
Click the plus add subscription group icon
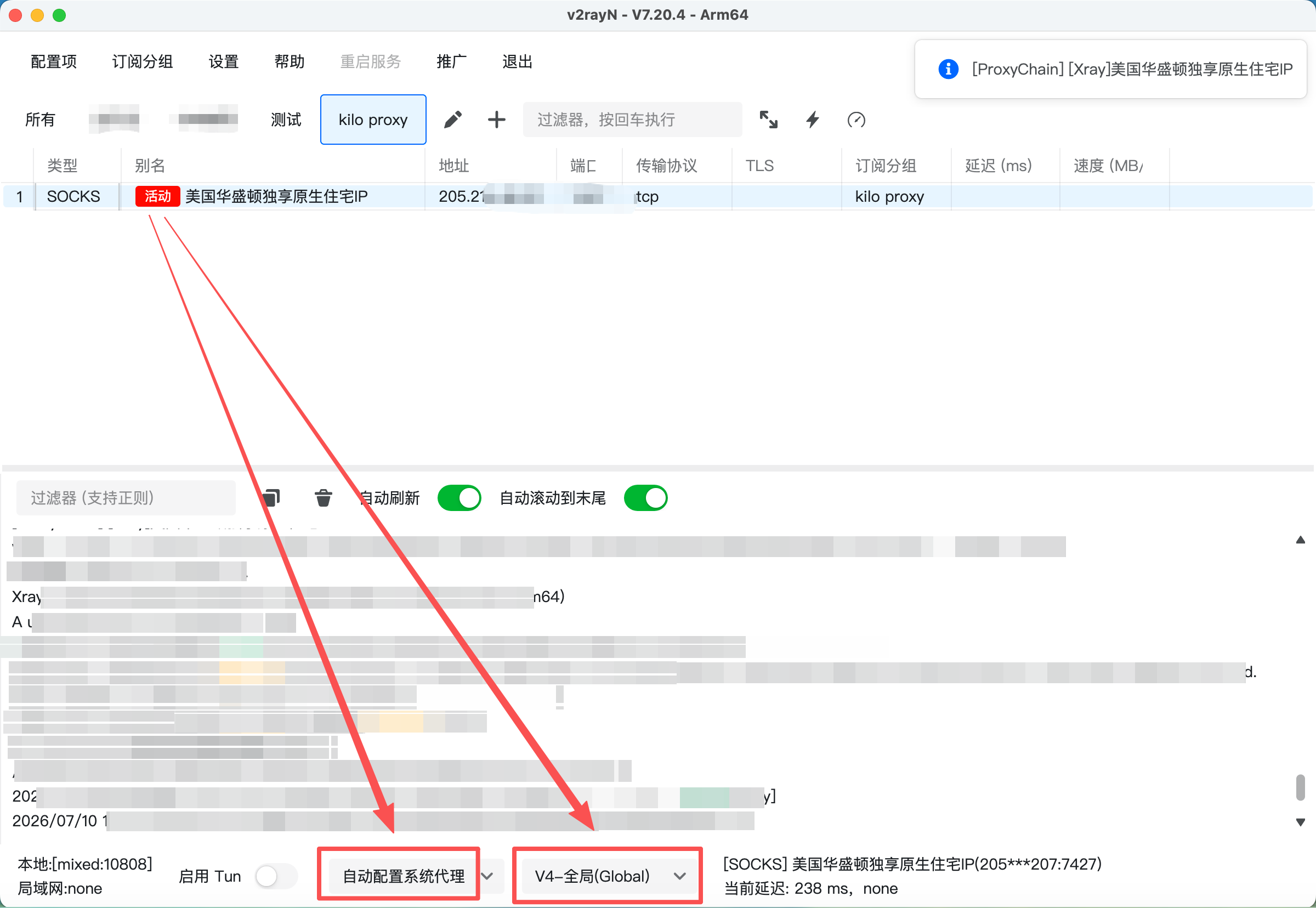pos(497,120)
